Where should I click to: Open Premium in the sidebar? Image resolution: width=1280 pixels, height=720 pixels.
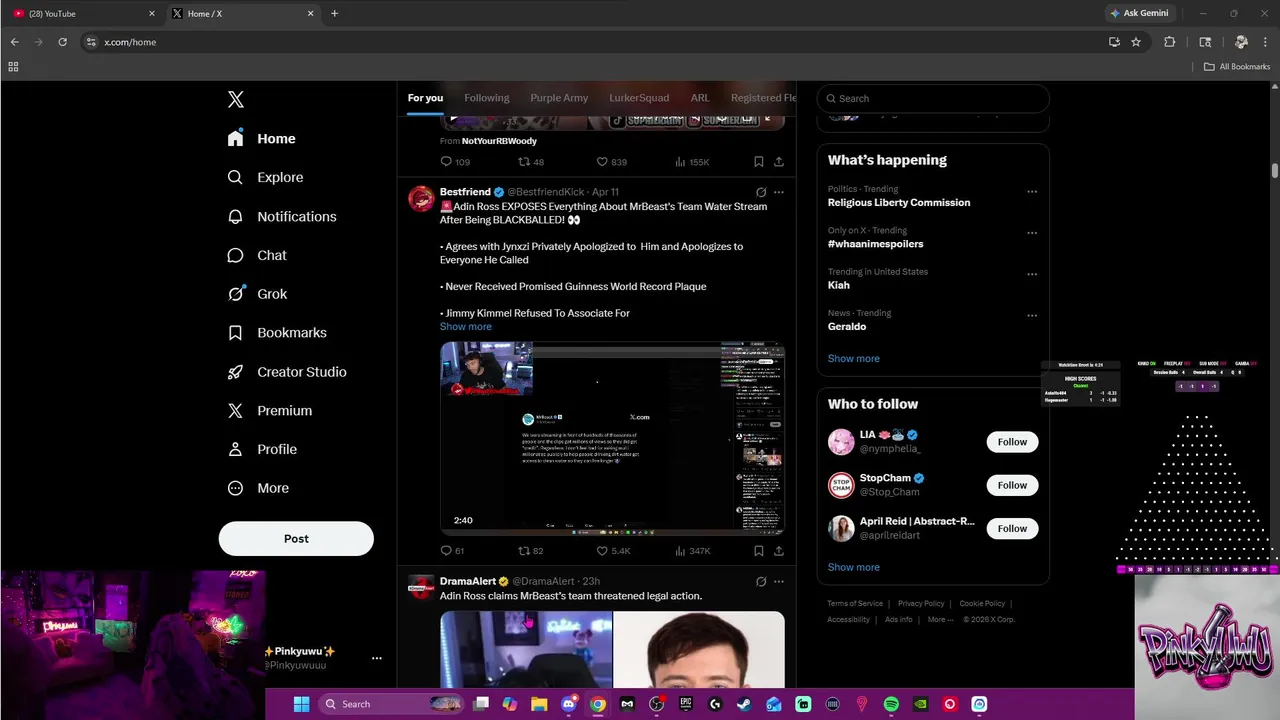point(270,411)
